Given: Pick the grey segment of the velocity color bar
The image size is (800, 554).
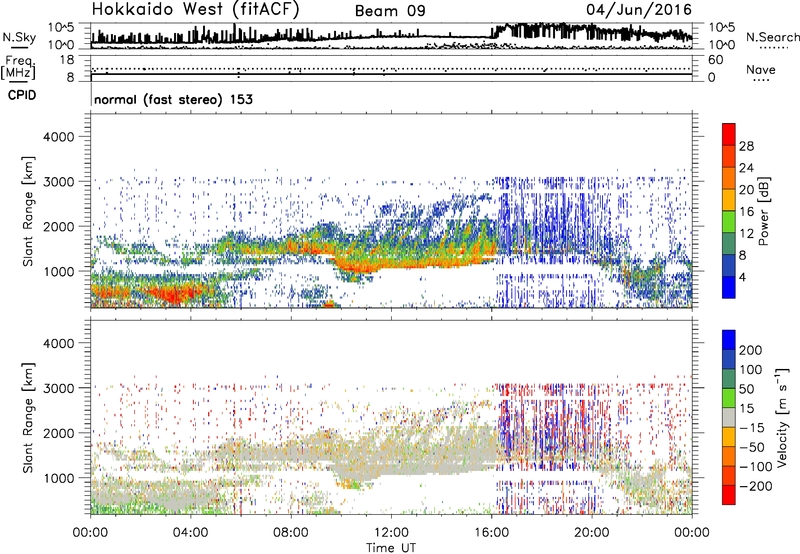Looking at the screenshot, I should pos(729,418).
